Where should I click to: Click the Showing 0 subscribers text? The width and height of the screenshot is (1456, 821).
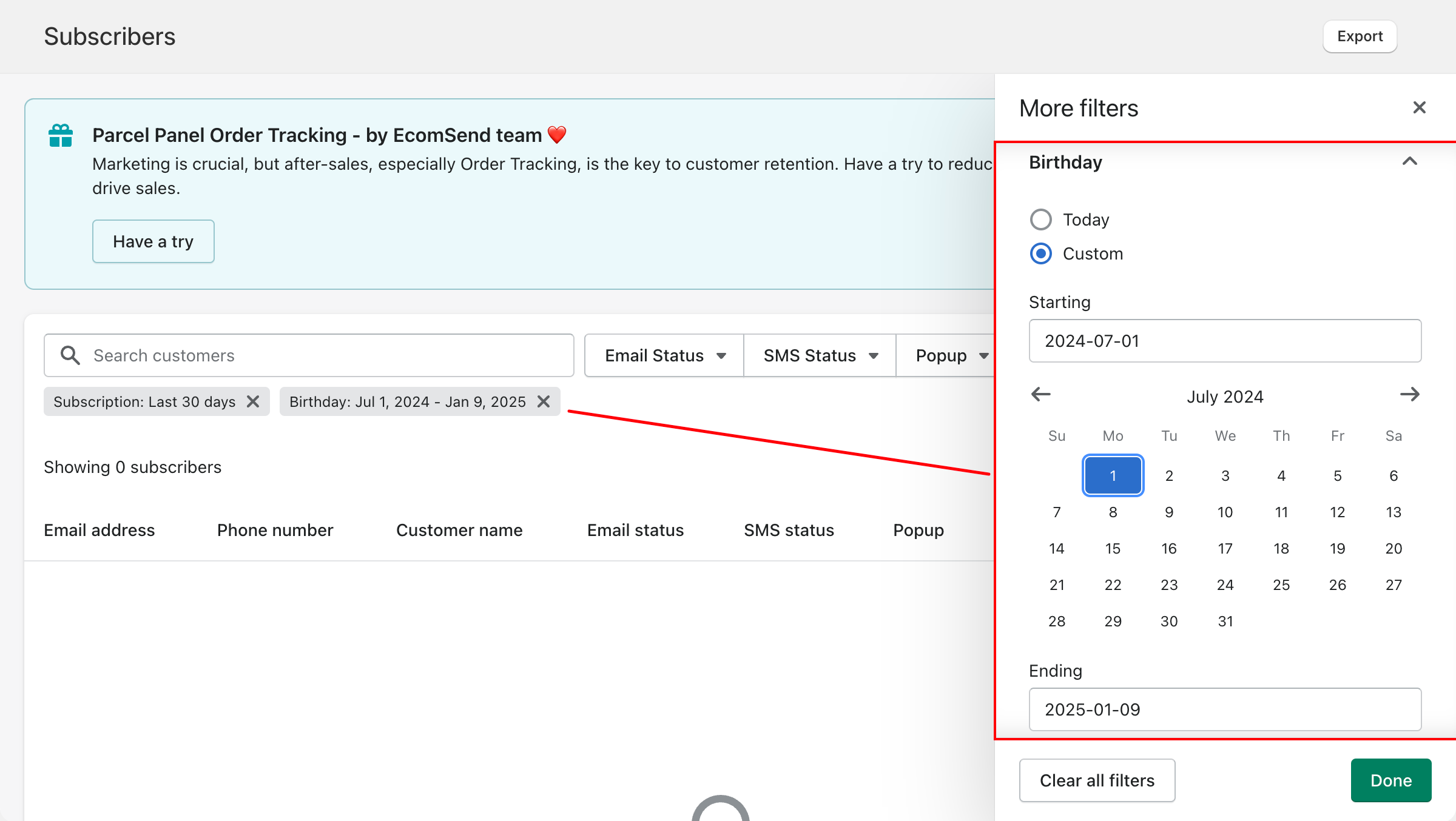(x=133, y=467)
